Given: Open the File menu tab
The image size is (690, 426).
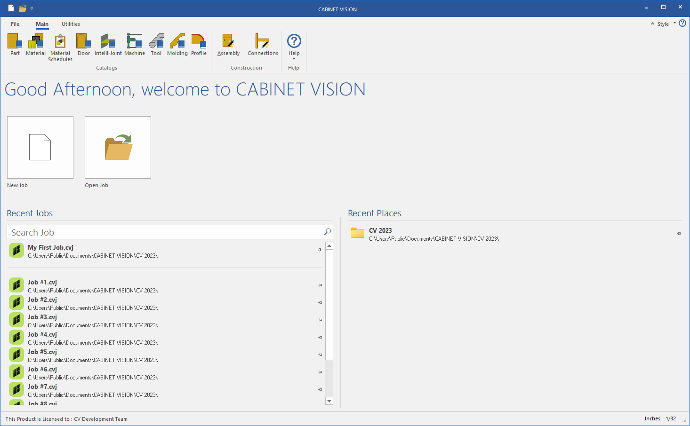Looking at the screenshot, I should [15, 24].
